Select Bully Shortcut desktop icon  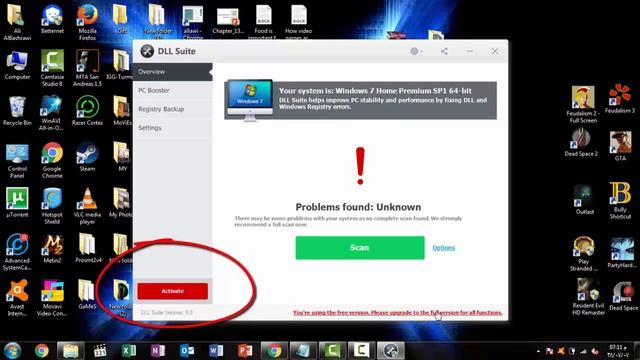(x=620, y=200)
